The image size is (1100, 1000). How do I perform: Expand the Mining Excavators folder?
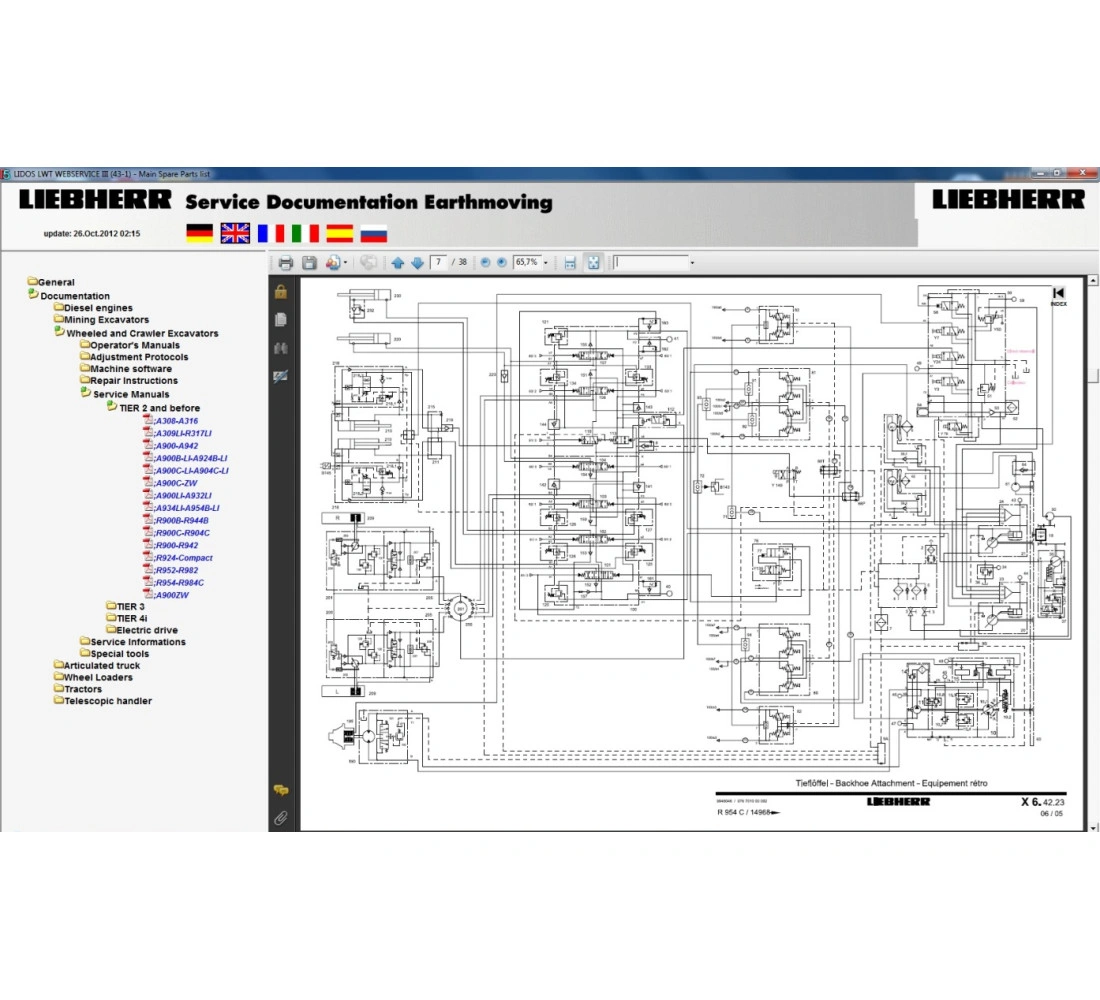[102, 319]
